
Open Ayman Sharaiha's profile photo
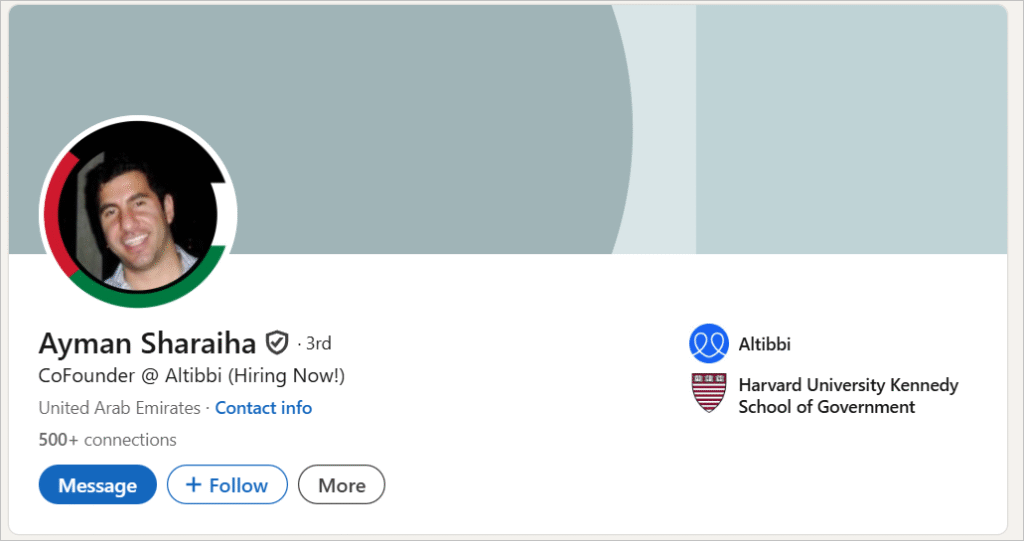click(138, 216)
